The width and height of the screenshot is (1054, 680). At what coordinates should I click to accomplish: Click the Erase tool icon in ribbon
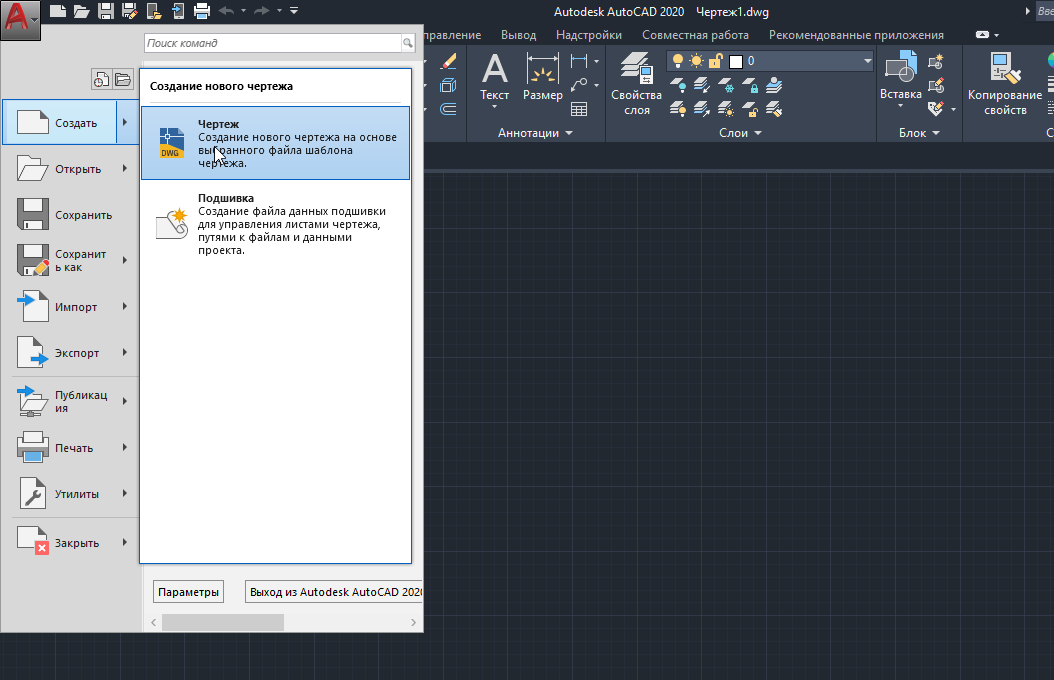[x=448, y=62]
